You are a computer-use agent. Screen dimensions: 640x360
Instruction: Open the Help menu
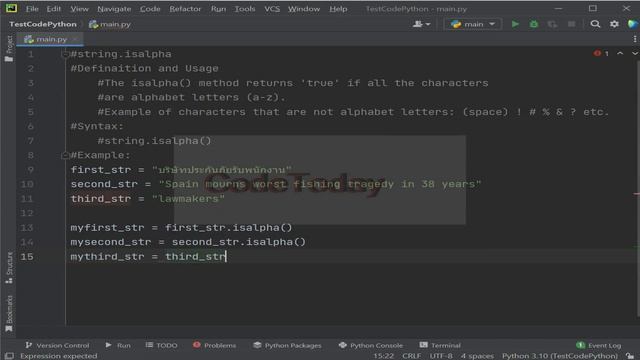pos(338,9)
